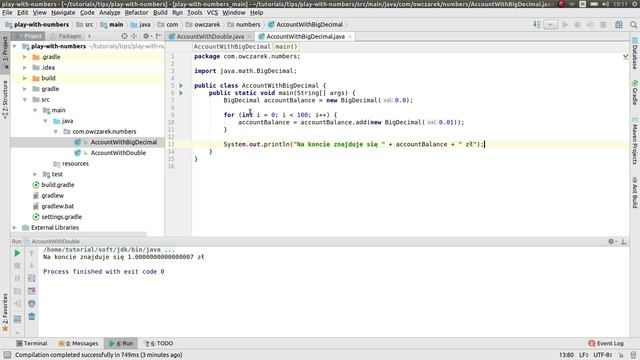Click the down stack trace arrow
This screenshot has width=640, height=360.
click(31, 266)
